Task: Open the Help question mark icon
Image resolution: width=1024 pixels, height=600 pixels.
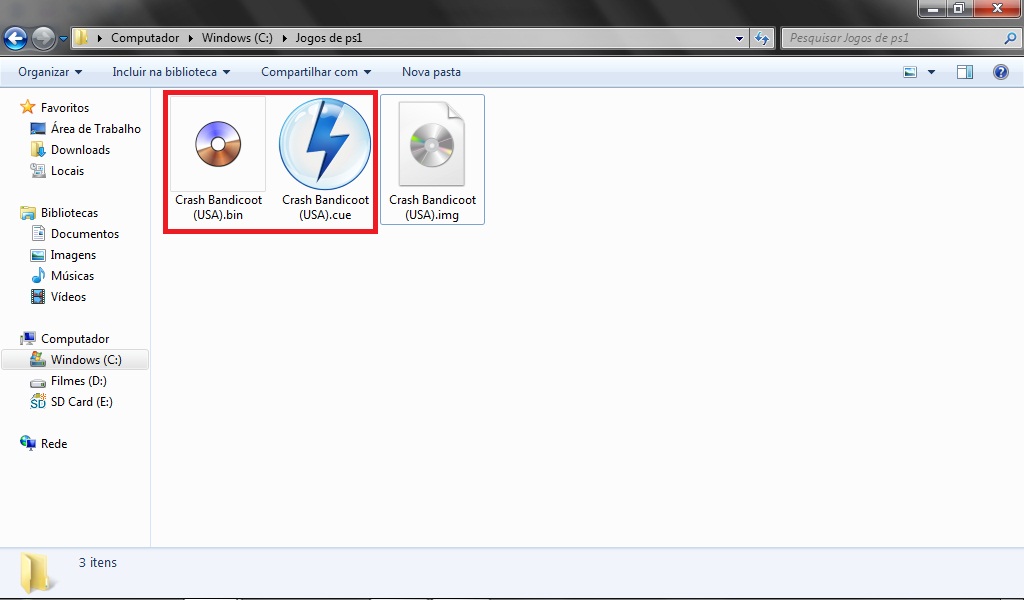Action: click(x=1000, y=72)
